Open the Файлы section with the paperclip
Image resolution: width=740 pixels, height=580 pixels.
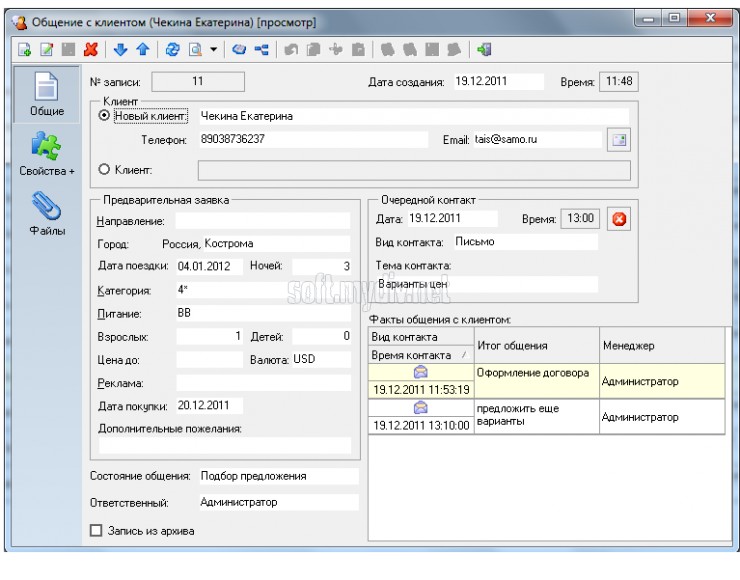(47, 214)
